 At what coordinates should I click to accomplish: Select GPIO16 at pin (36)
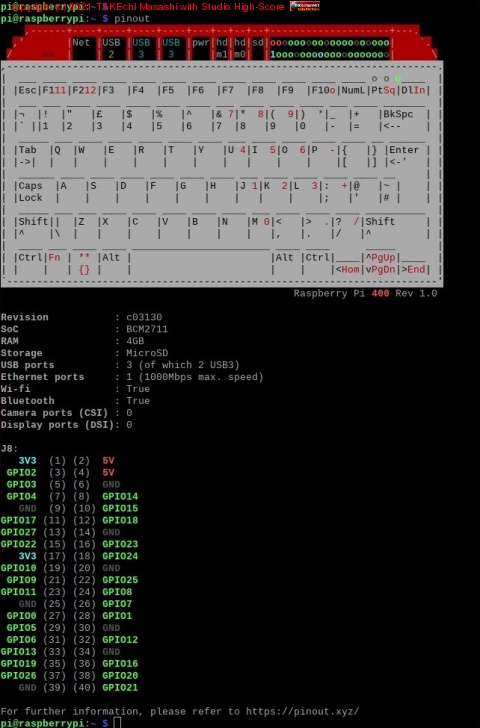click(x=120, y=664)
